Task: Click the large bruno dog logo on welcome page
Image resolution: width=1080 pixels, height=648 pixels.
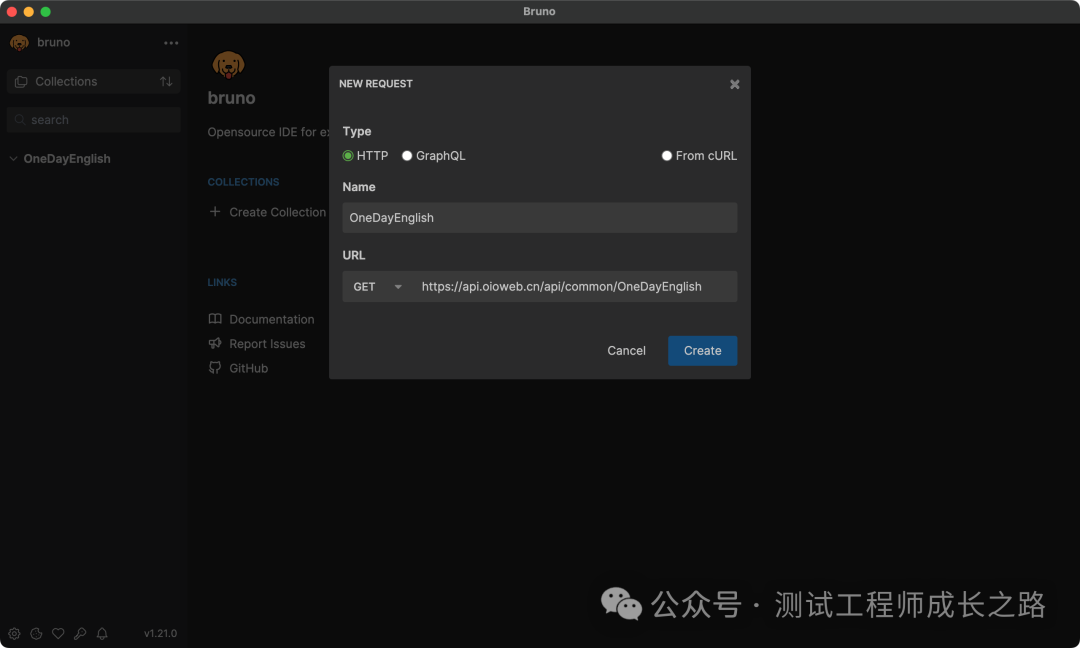Action: (x=228, y=65)
